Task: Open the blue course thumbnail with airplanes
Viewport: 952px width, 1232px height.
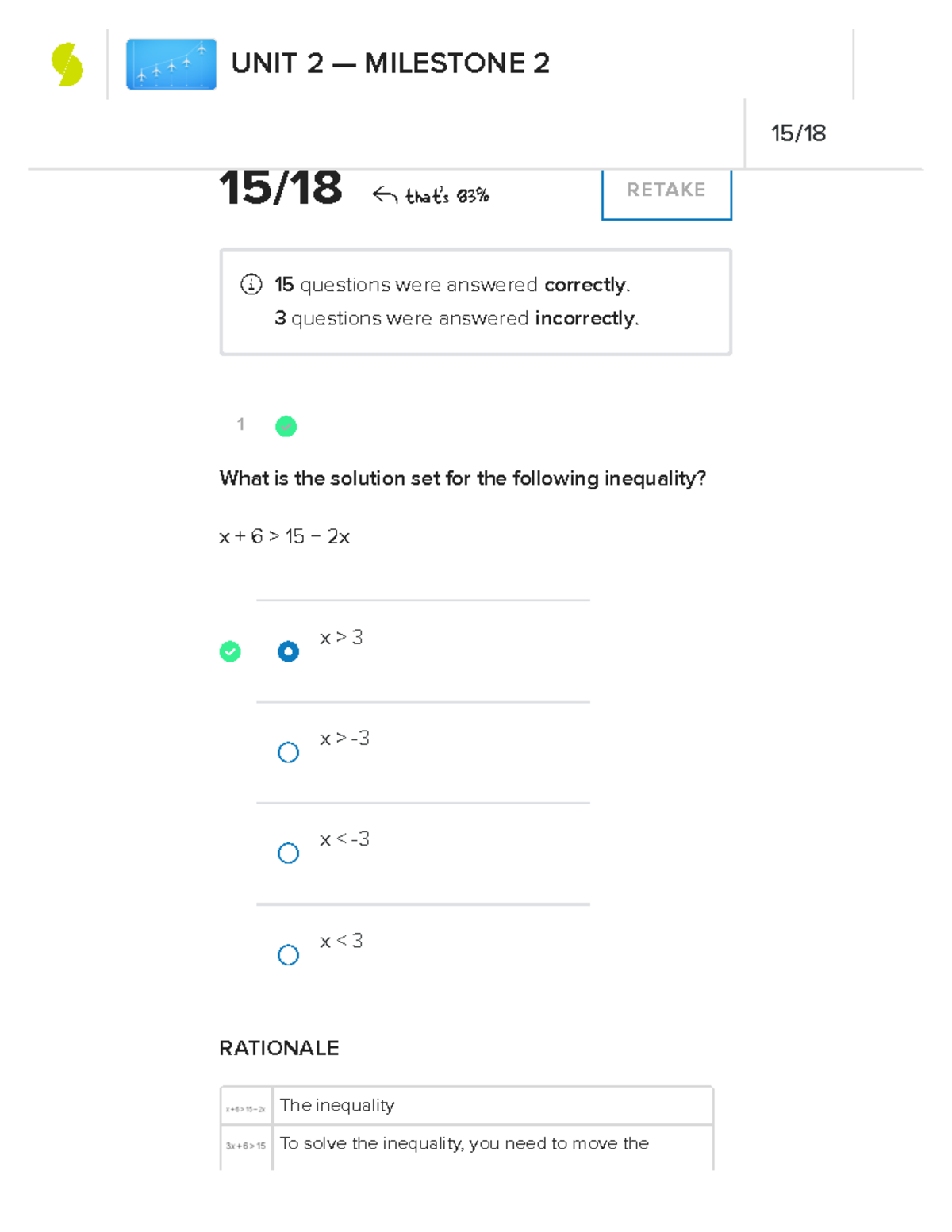Action: click(171, 64)
